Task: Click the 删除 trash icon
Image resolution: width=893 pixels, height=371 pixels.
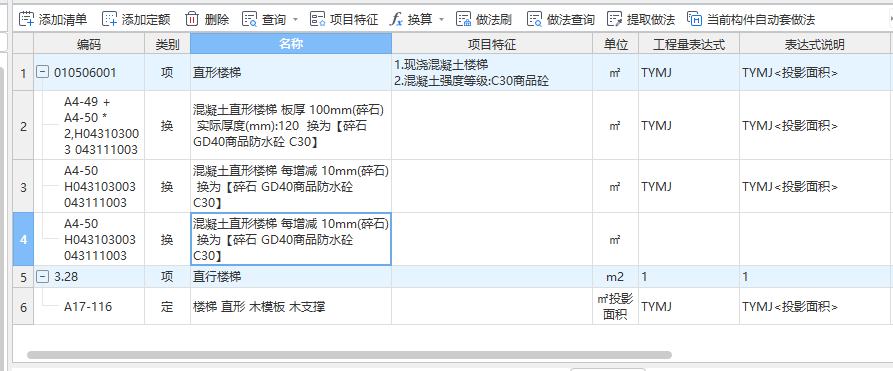Action: point(192,19)
